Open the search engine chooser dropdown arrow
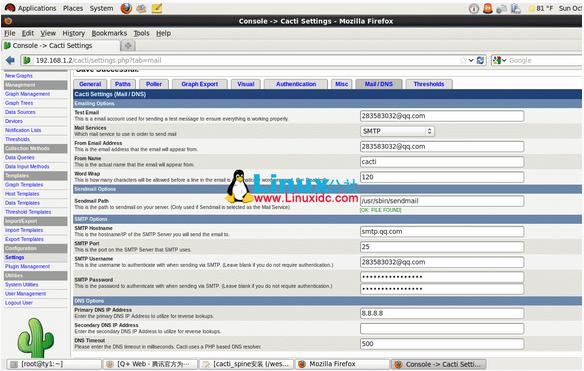584x371 pixels. tap(504, 60)
